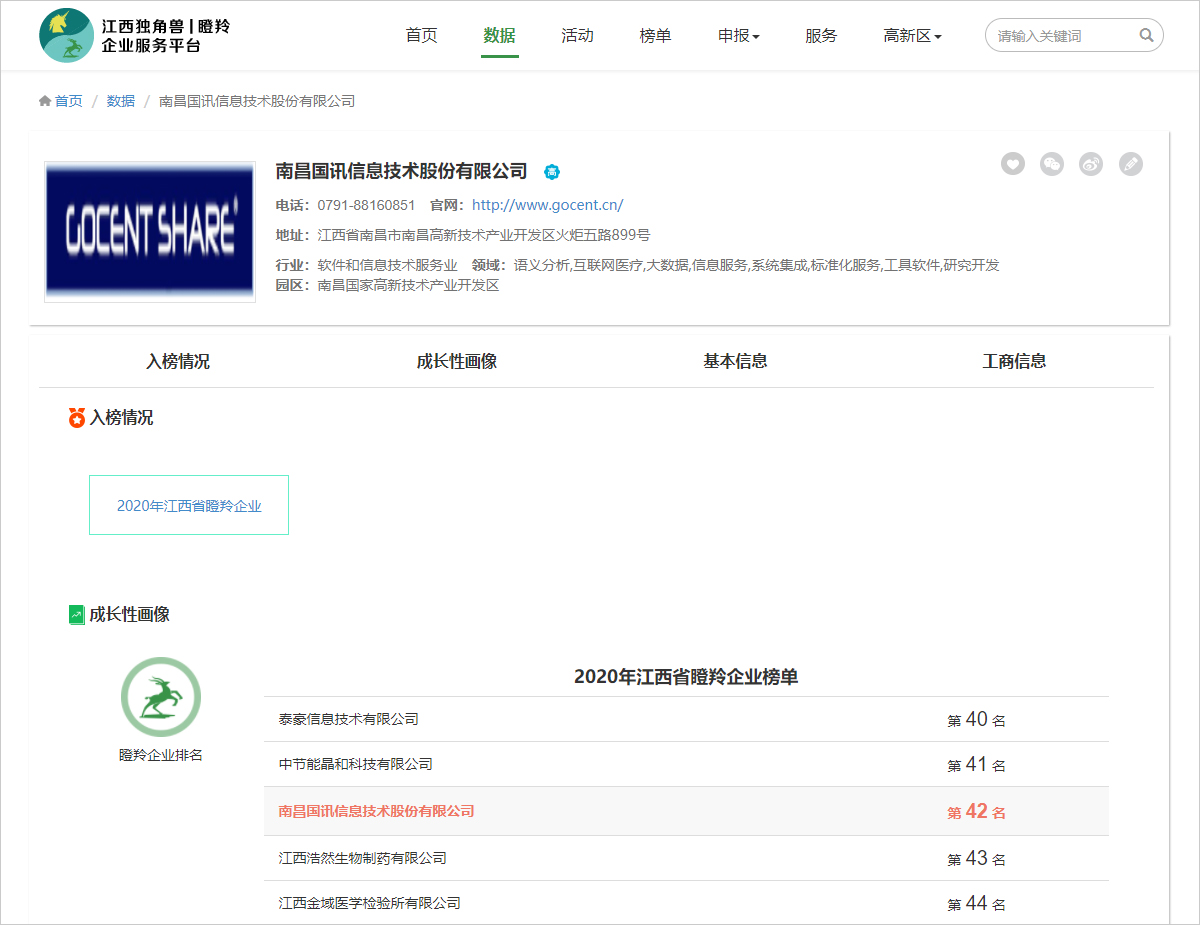
Task: Click the 第 40 名 rank value
Action: [976, 720]
